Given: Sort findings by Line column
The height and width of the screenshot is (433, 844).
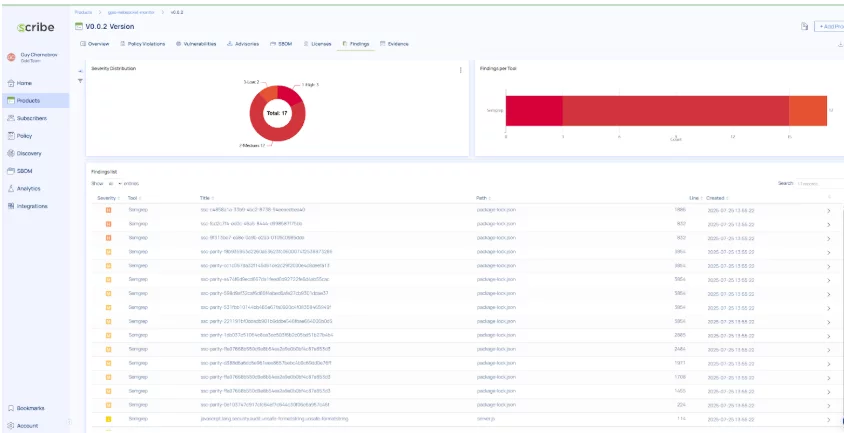Looking at the screenshot, I should [695, 198].
